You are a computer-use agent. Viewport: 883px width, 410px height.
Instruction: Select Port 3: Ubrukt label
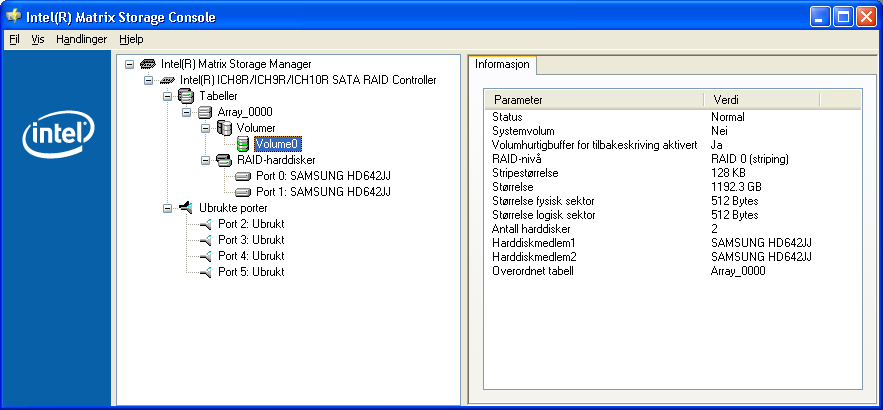(x=251, y=240)
